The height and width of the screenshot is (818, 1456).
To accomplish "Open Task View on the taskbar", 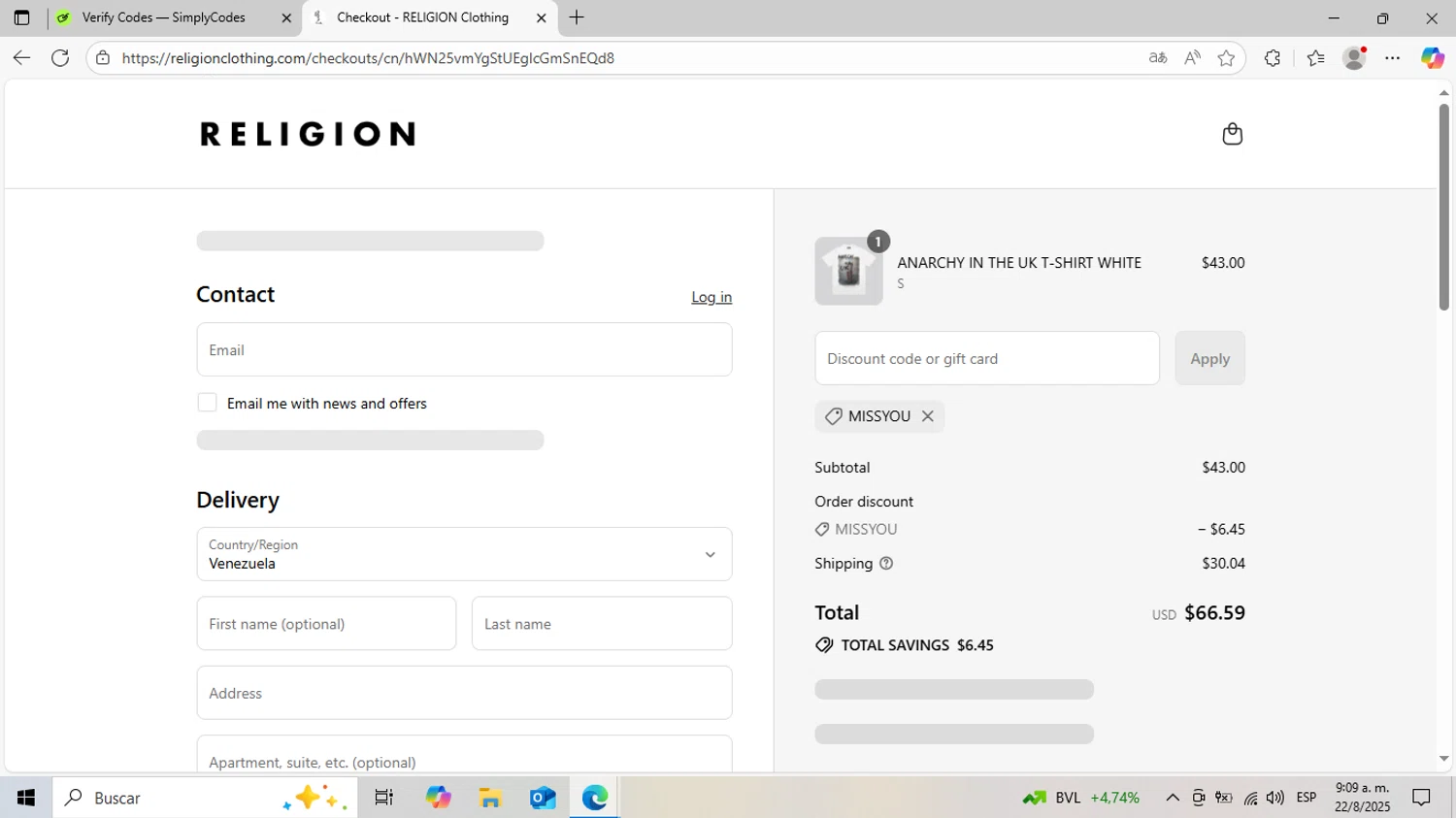I will click(384, 798).
